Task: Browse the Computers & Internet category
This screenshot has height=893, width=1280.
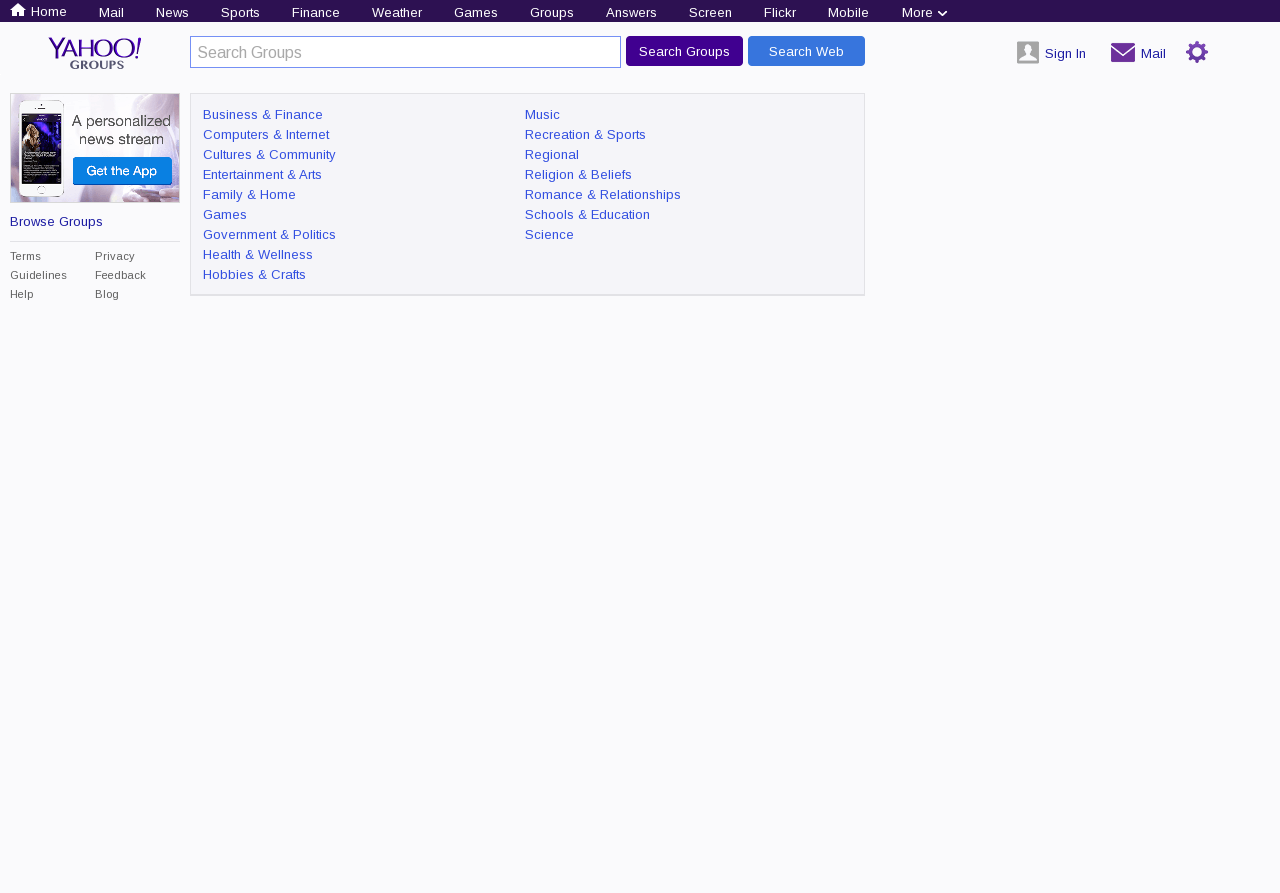Action: point(266,135)
